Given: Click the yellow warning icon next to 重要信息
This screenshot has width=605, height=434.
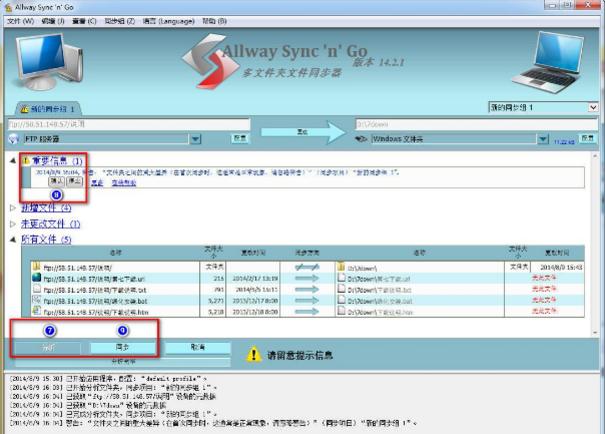Looking at the screenshot, I should tap(26, 160).
